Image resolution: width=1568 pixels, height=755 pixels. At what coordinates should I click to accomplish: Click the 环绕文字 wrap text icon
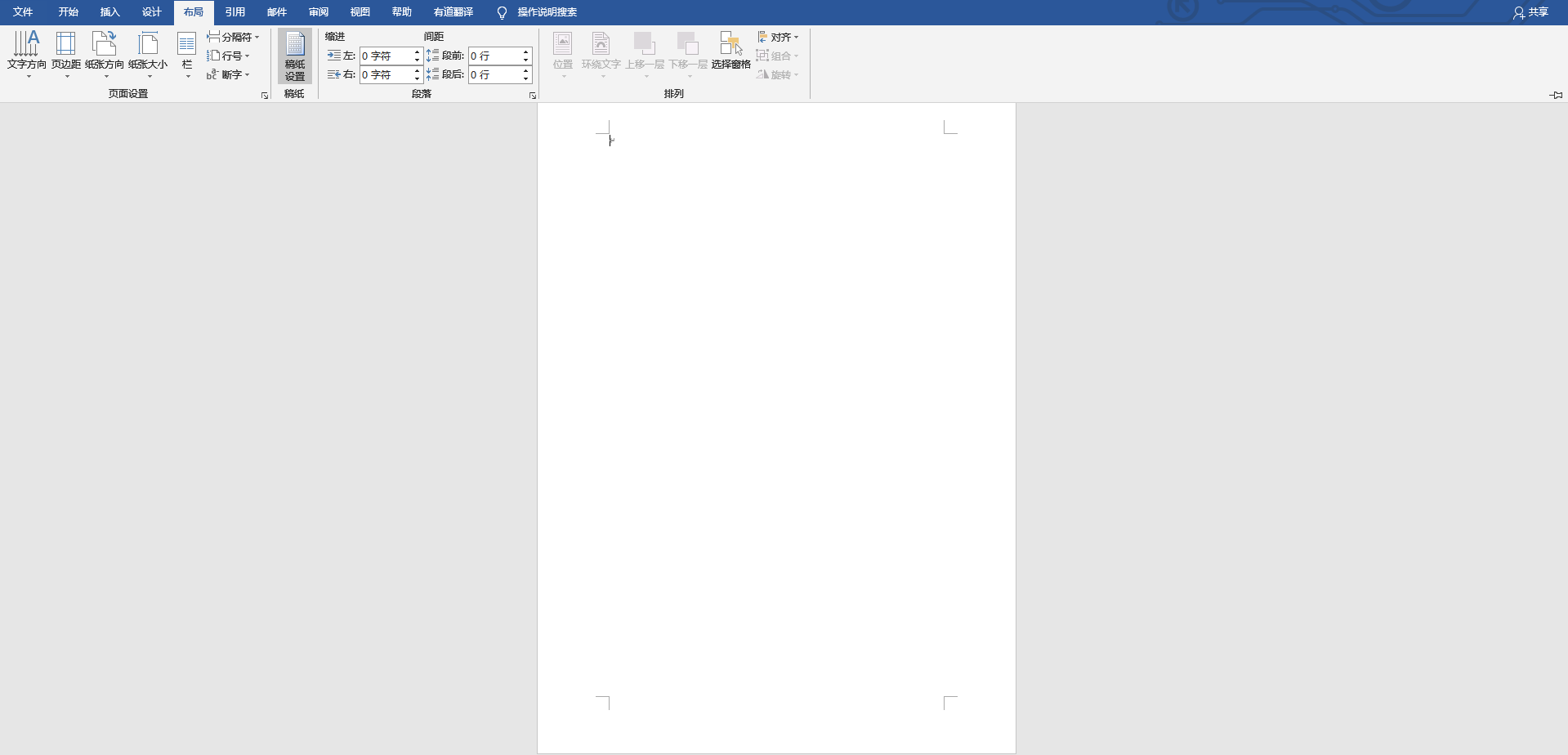click(601, 55)
